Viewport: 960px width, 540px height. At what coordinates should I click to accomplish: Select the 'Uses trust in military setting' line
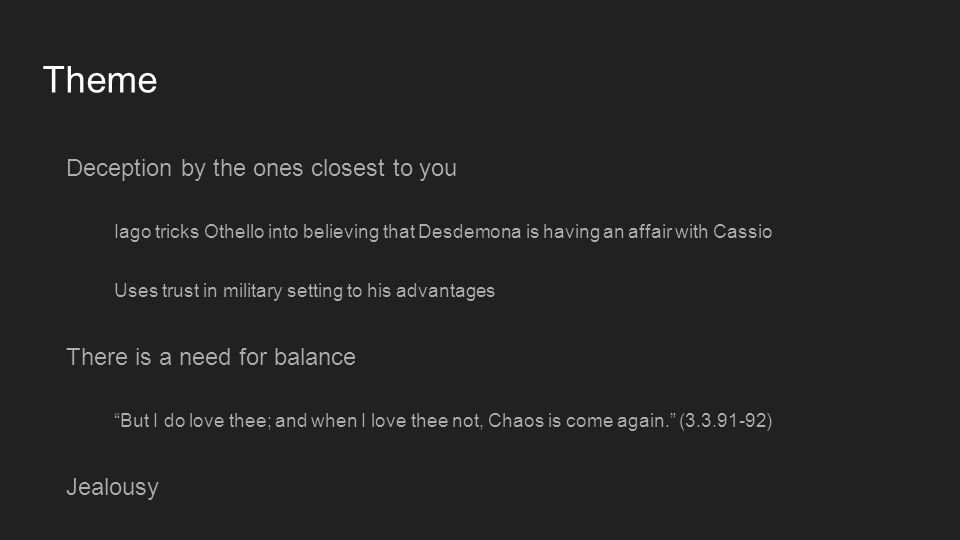(x=304, y=291)
